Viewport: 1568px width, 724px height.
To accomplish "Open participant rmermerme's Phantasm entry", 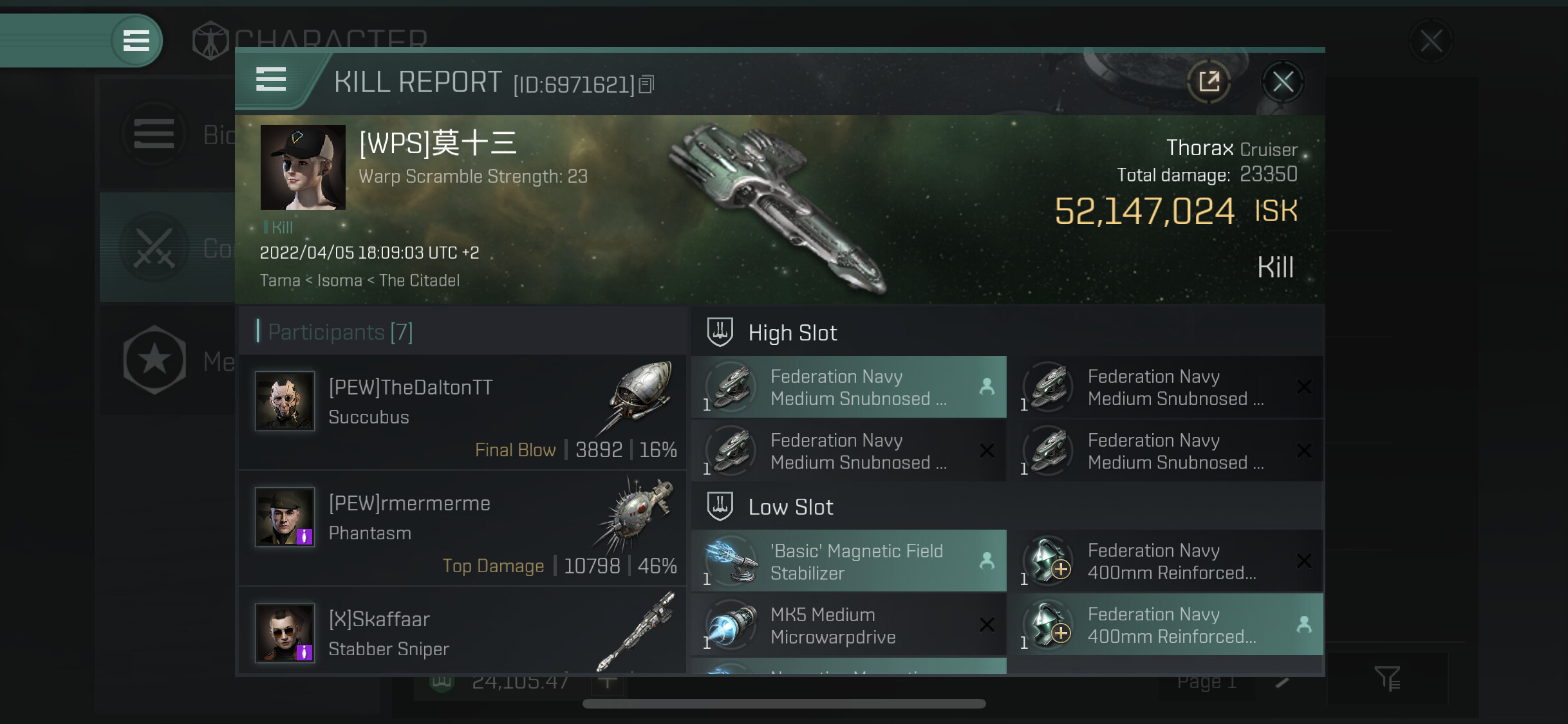I will coord(462,528).
